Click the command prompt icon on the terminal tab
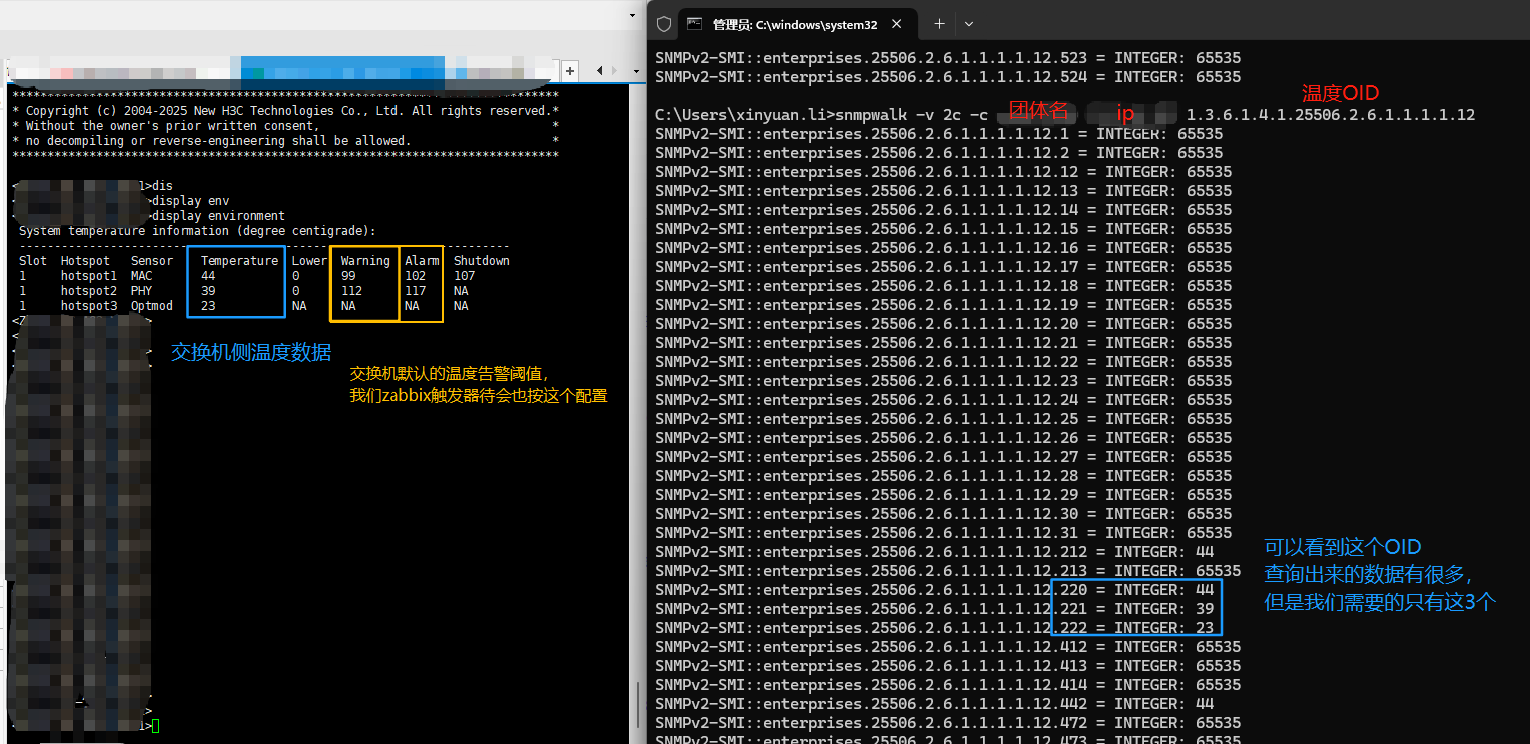The height and width of the screenshot is (744, 1530). pyautogui.click(x=695, y=24)
